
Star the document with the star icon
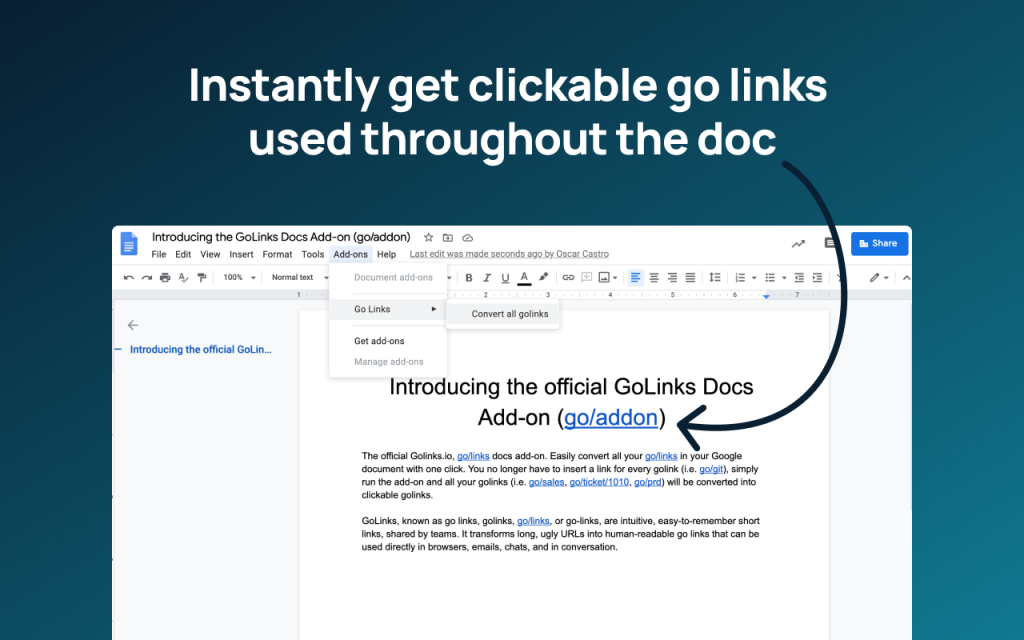pos(429,238)
